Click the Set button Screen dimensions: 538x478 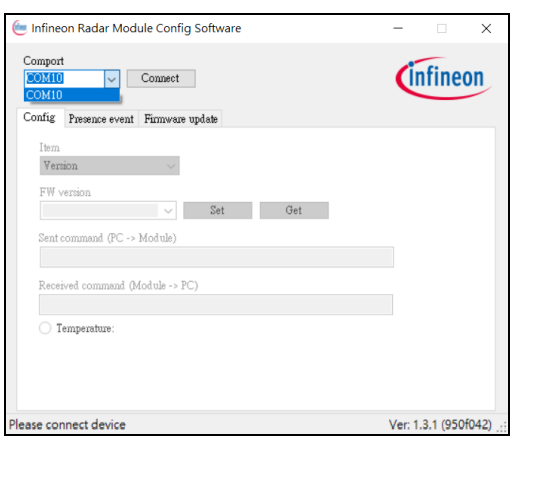pos(218,210)
